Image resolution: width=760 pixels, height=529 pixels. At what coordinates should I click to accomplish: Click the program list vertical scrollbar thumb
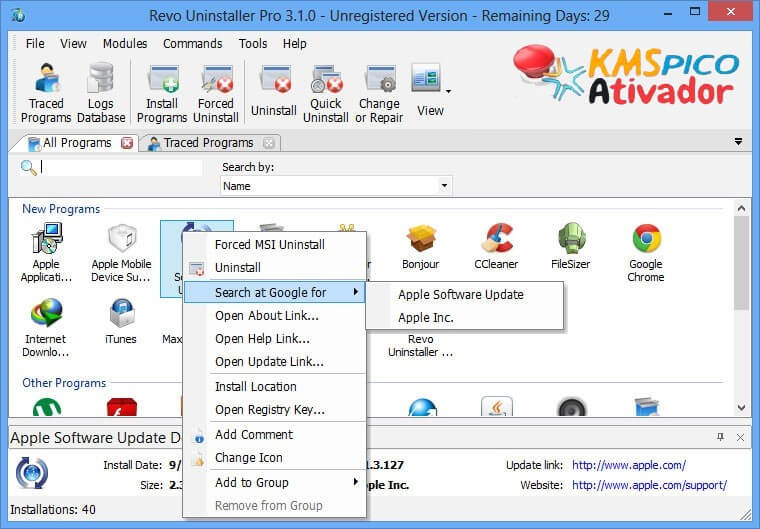coord(741,263)
